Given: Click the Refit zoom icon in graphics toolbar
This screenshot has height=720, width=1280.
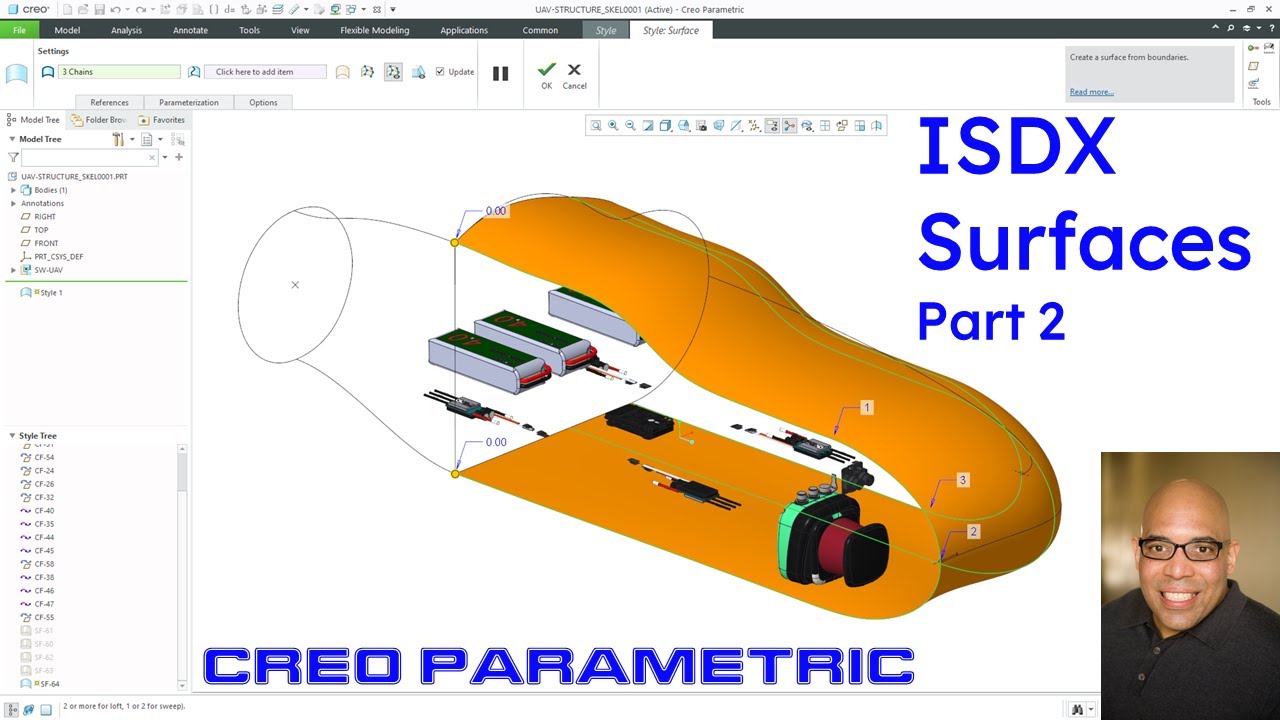Looking at the screenshot, I should [x=596, y=126].
